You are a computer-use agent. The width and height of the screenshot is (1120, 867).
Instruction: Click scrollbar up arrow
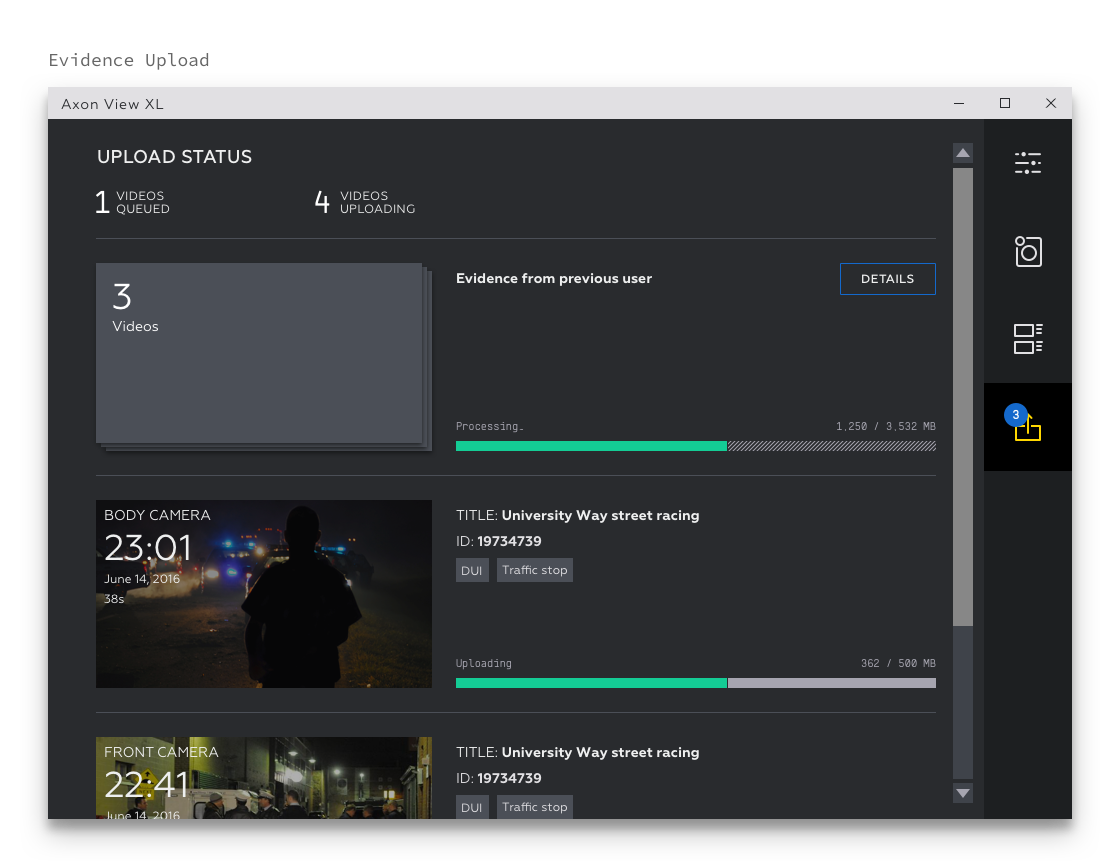pyautogui.click(x=963, y=153)
